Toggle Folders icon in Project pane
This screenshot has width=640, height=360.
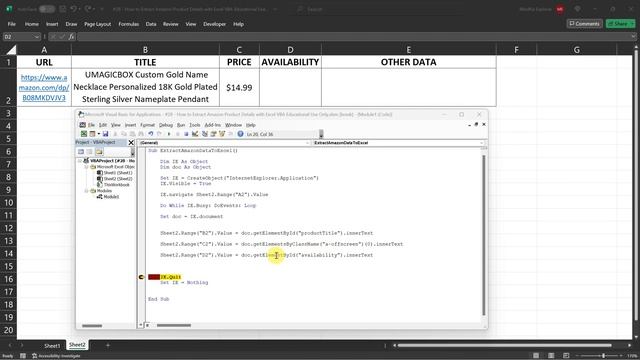(99, 152)
